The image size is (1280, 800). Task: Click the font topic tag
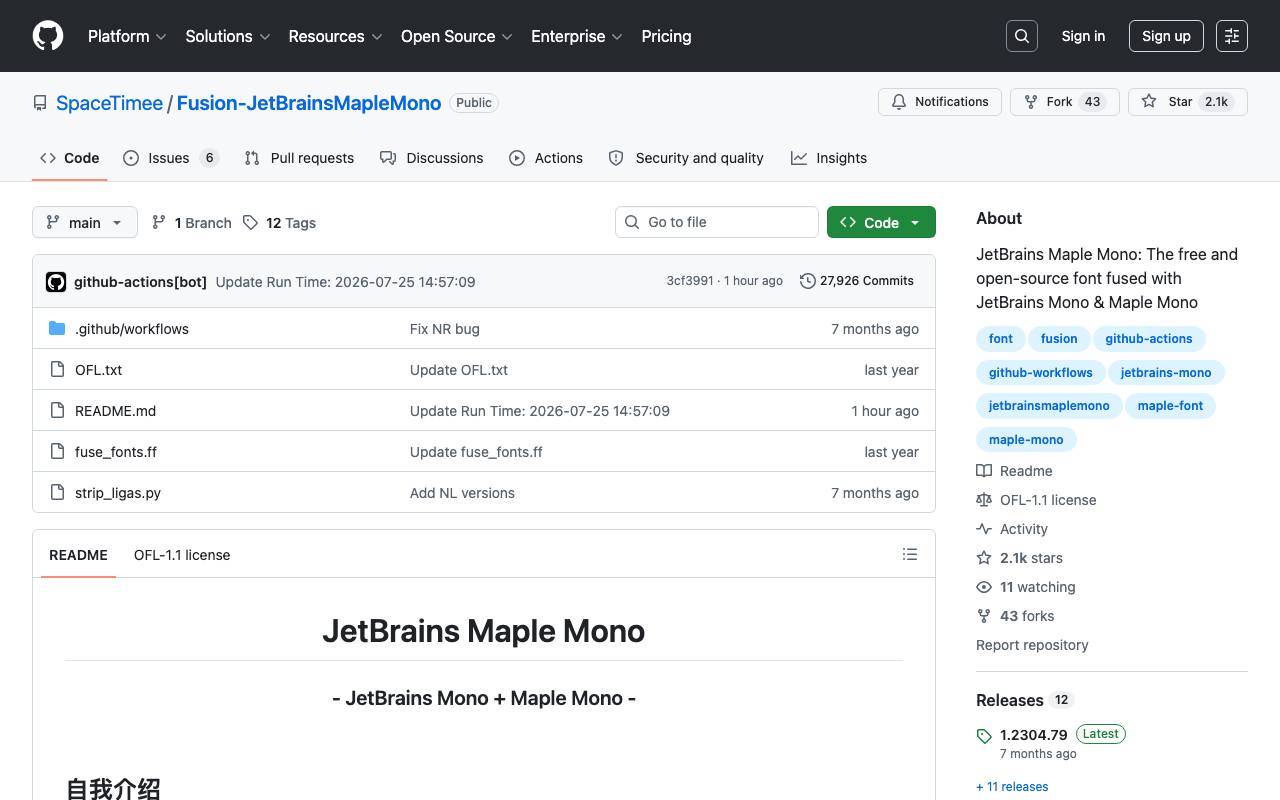pyautogui.click(x=1001, y=339)
